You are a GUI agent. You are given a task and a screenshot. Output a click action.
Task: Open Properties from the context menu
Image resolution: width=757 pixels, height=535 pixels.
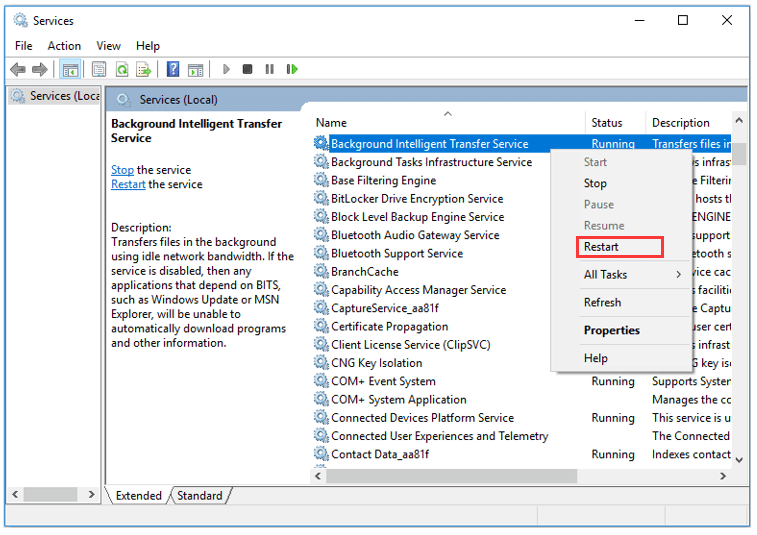(x=621, y=330)
